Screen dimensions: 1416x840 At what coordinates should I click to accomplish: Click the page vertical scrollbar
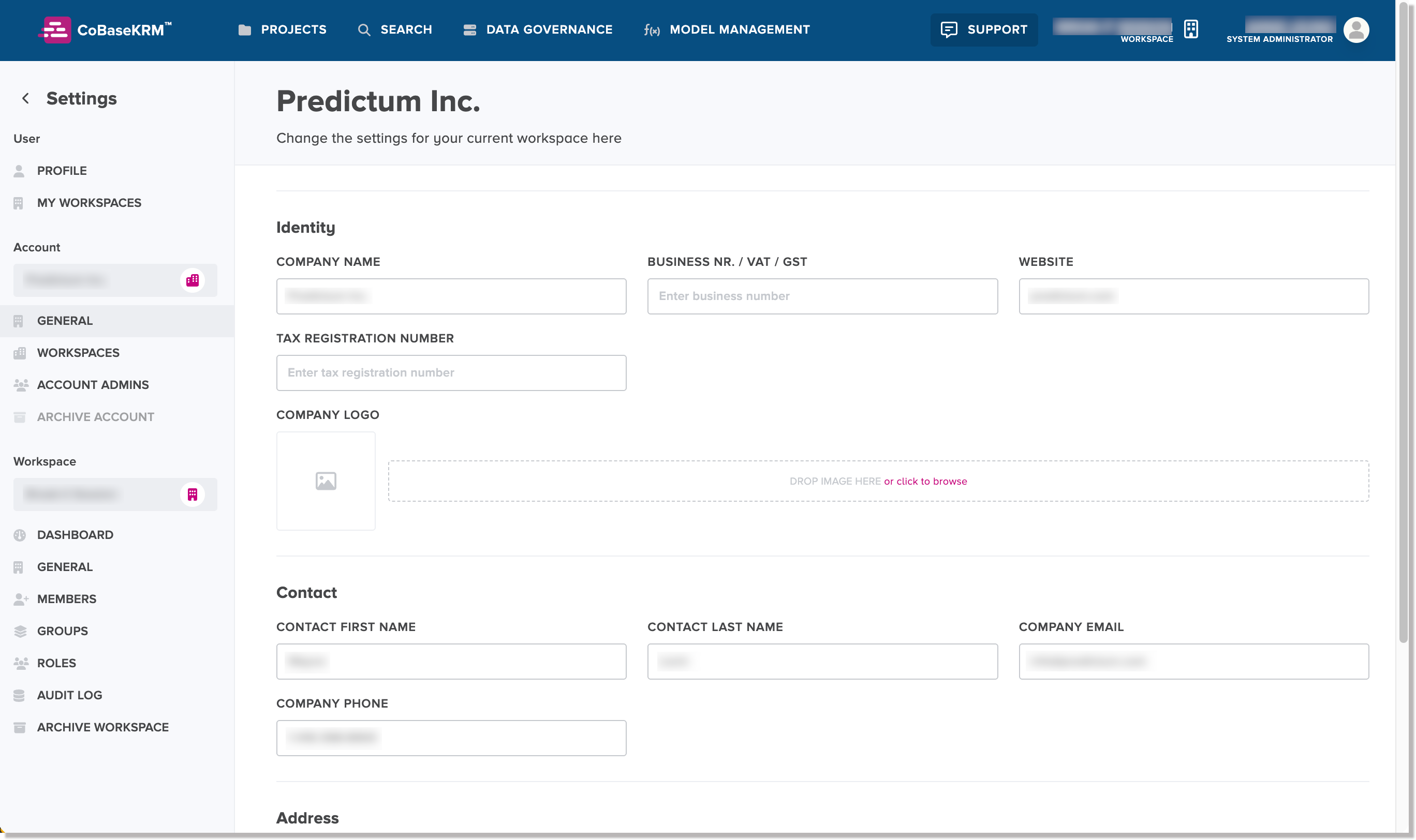[x=1403, y=323]
